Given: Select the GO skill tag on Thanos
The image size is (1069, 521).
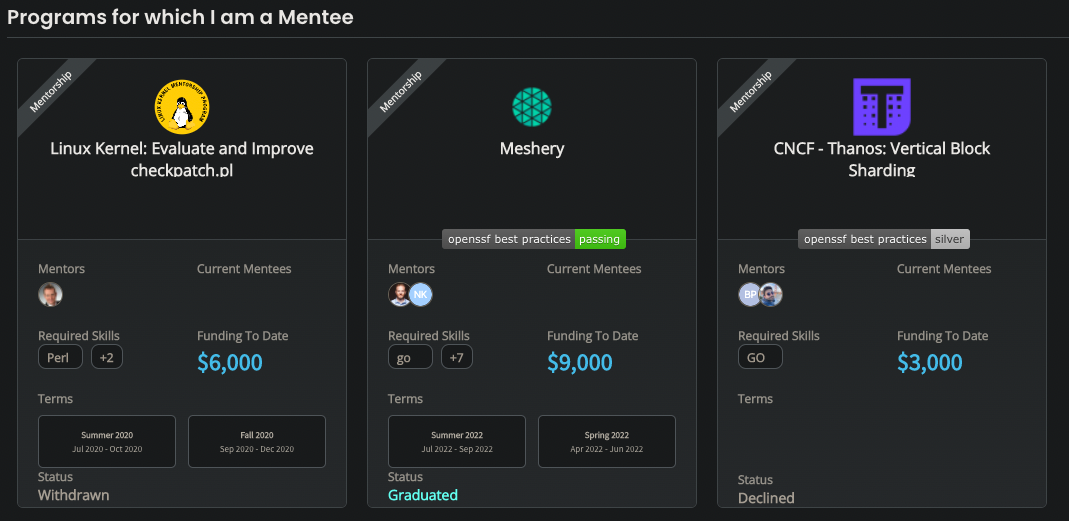Looking at the screenshot, I should [x=760, y=357].
